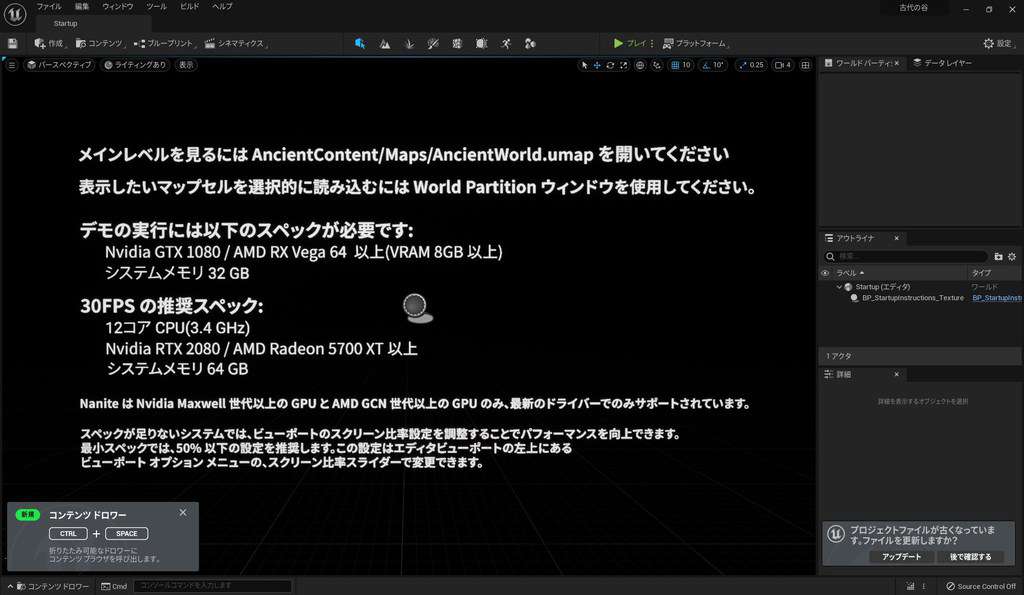This screenshot has height=595, width=1024.
Task: Open the Outliner settings gear
Action: [x=1012, y=257]
